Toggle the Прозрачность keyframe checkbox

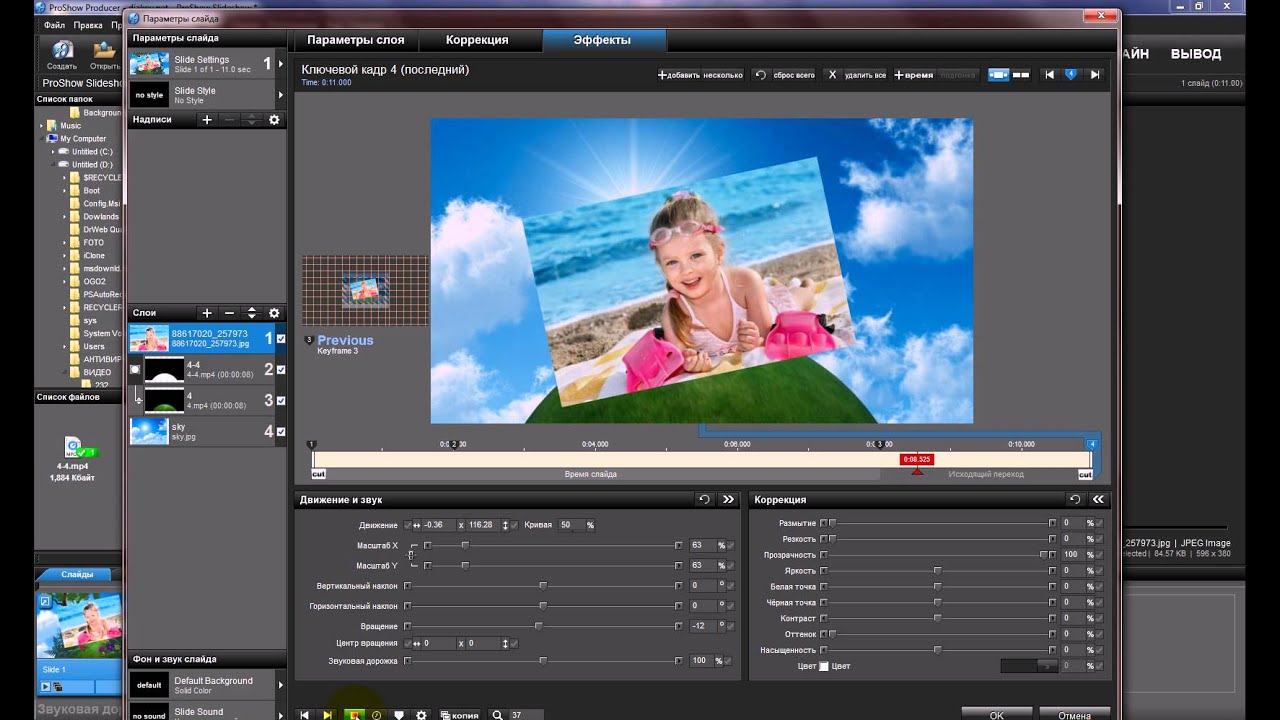coord(1099,554)
